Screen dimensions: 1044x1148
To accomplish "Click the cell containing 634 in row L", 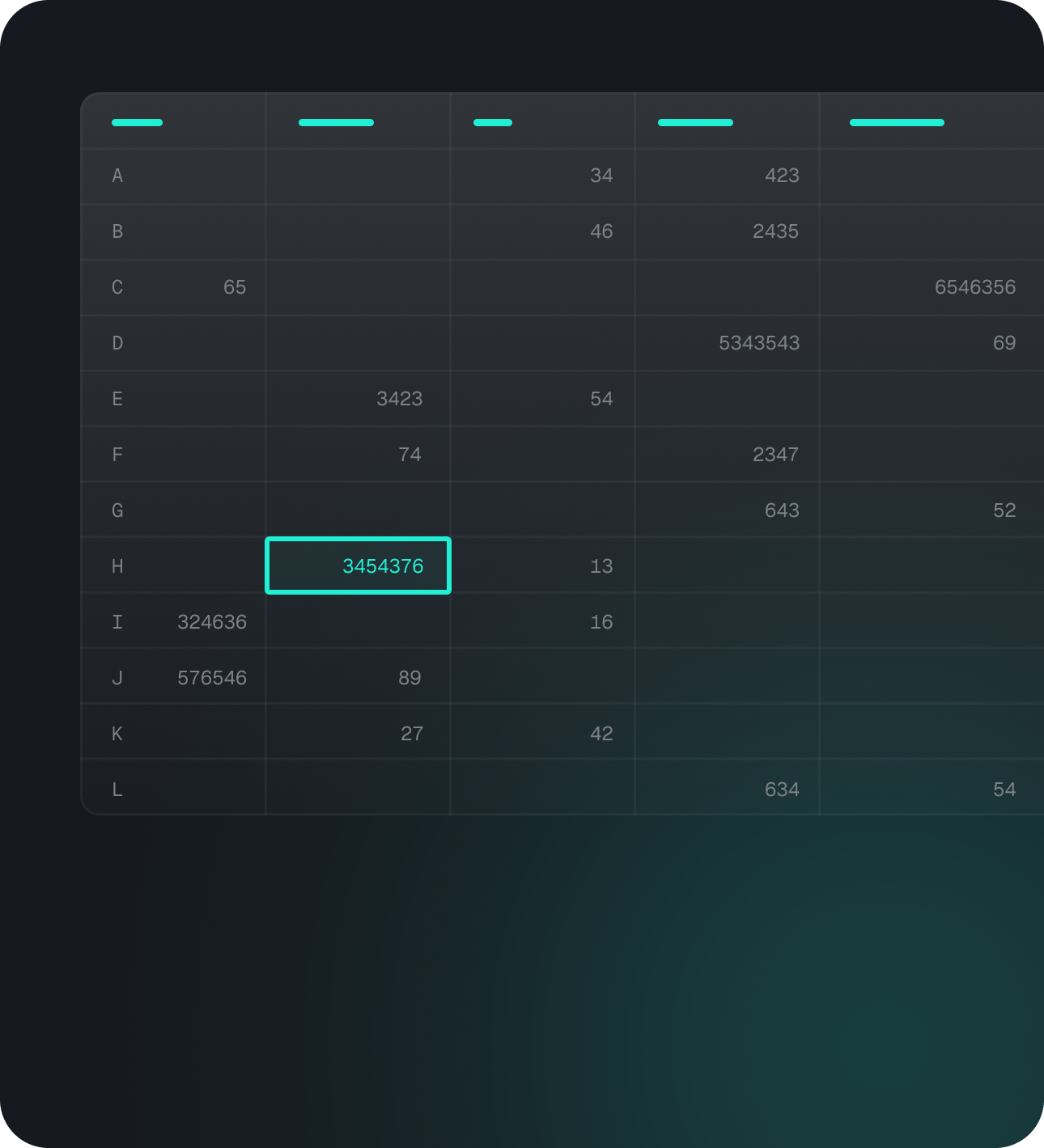I will click(782, 789).
